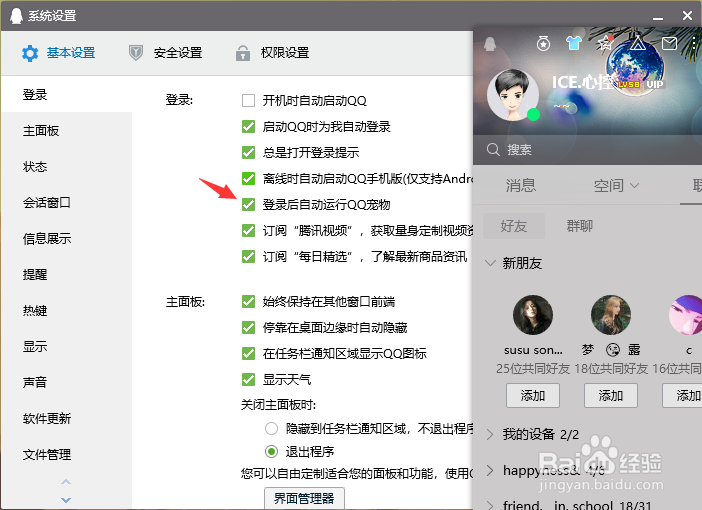Click the grey penguin icon in QQ panel
Image resolution: width=702 pixels, height=510 pixels.
pos(490,43)
